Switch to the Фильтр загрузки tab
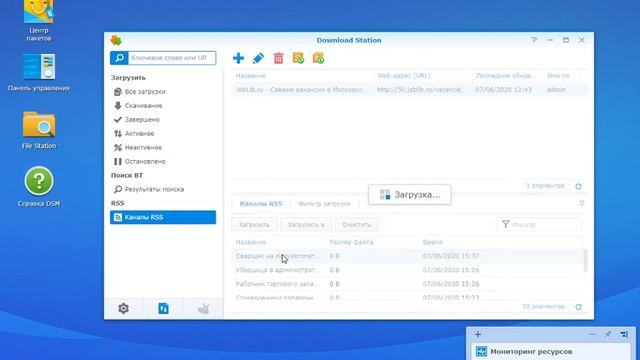Image resolution: width=640 pixels, height=360 pixels. tap(324, 204)
